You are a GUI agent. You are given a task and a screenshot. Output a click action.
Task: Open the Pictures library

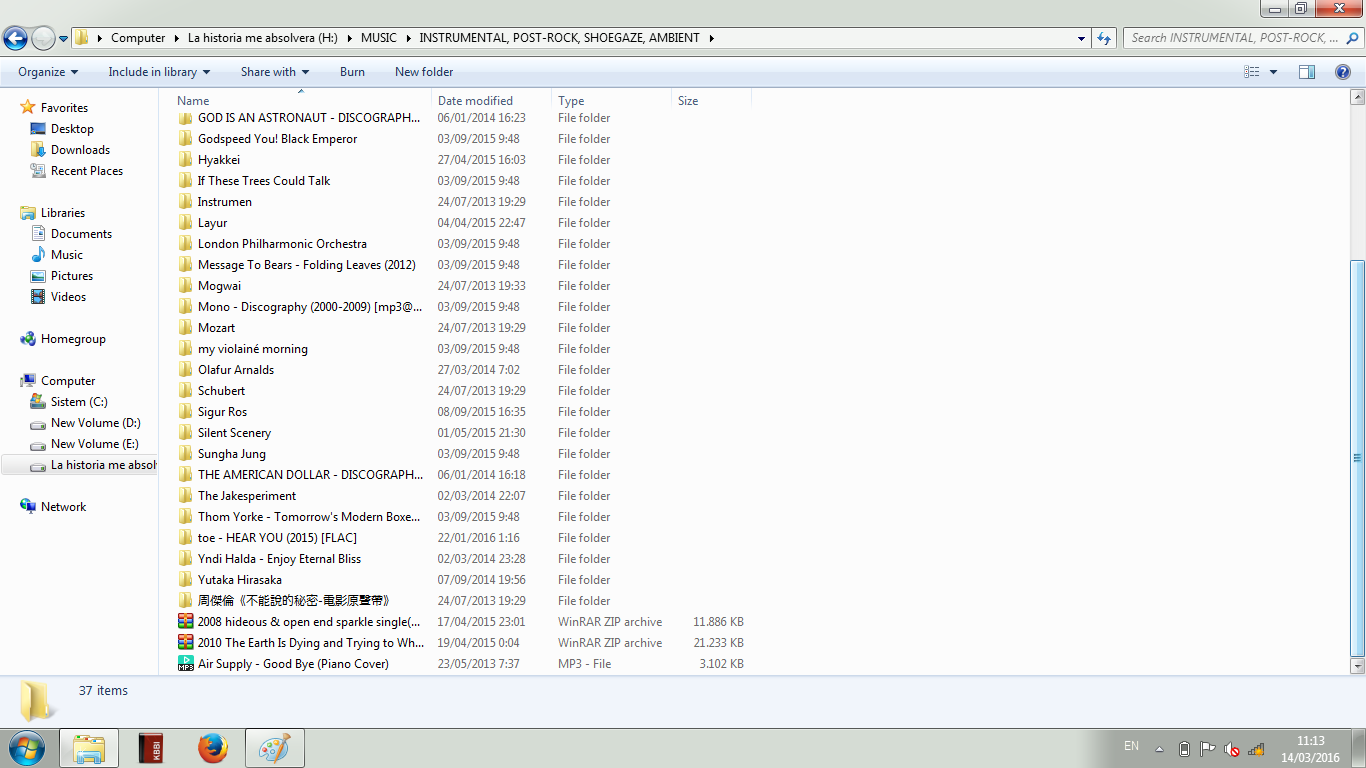pyautogui.click(x=72, y=276)
